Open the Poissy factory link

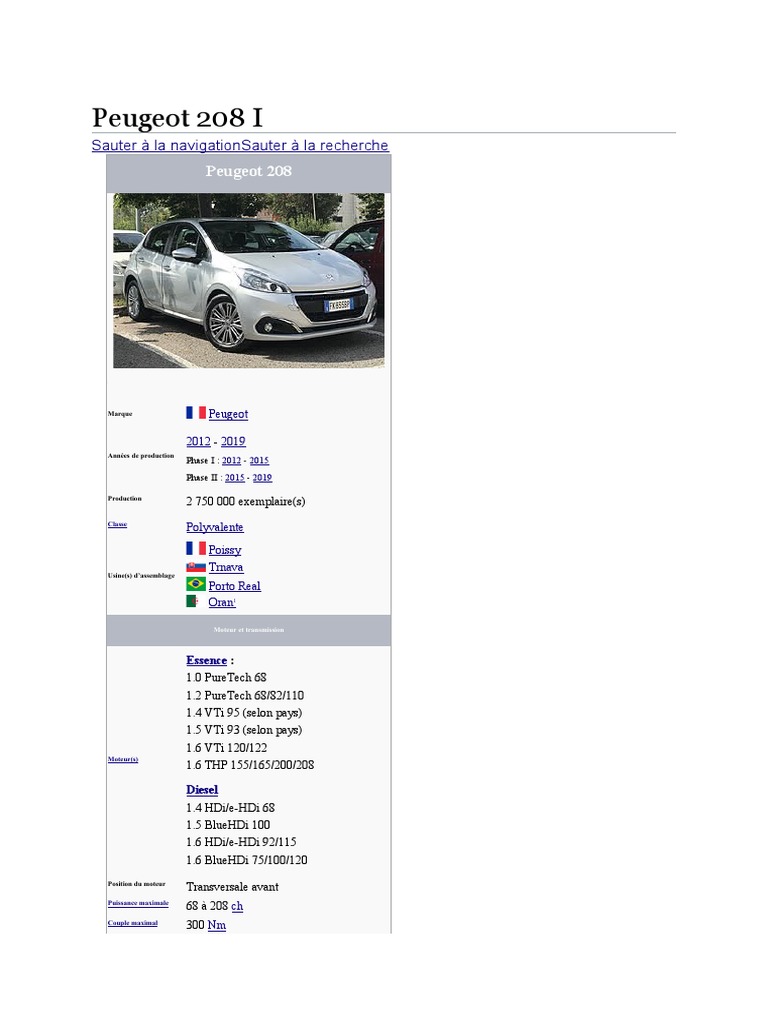pyautogui.click(x=225, y=550)
